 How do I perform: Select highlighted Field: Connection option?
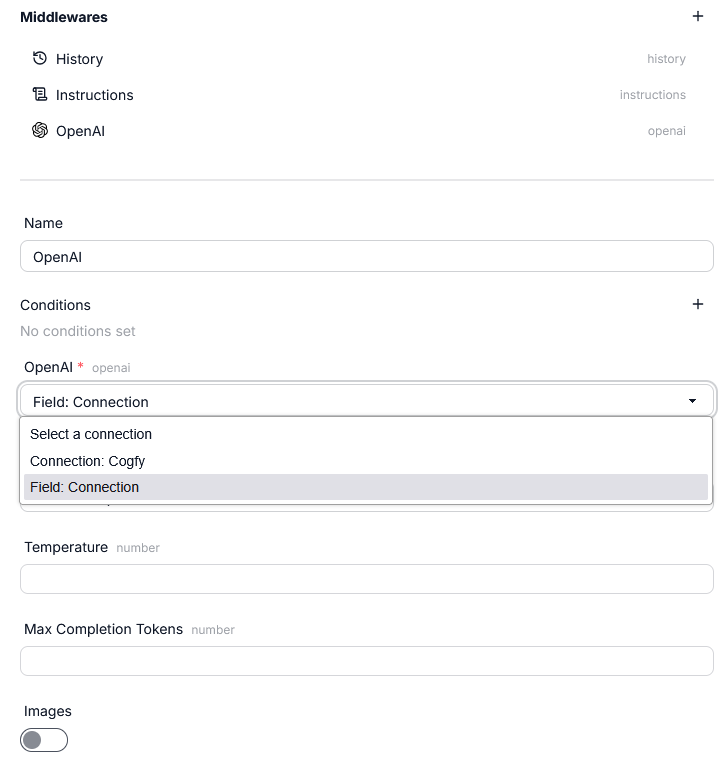(366, 487)
